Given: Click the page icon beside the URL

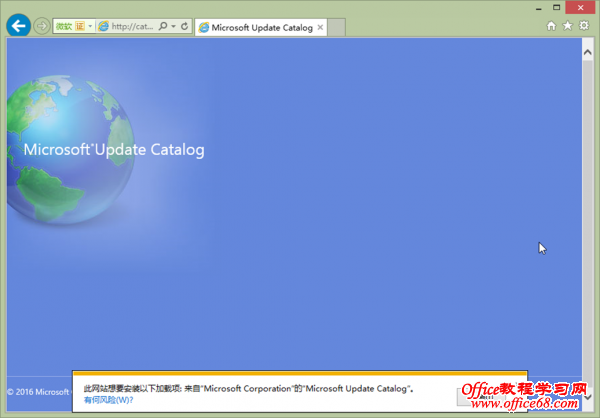Looking at the screenshot, I should [x=103, y=26].
